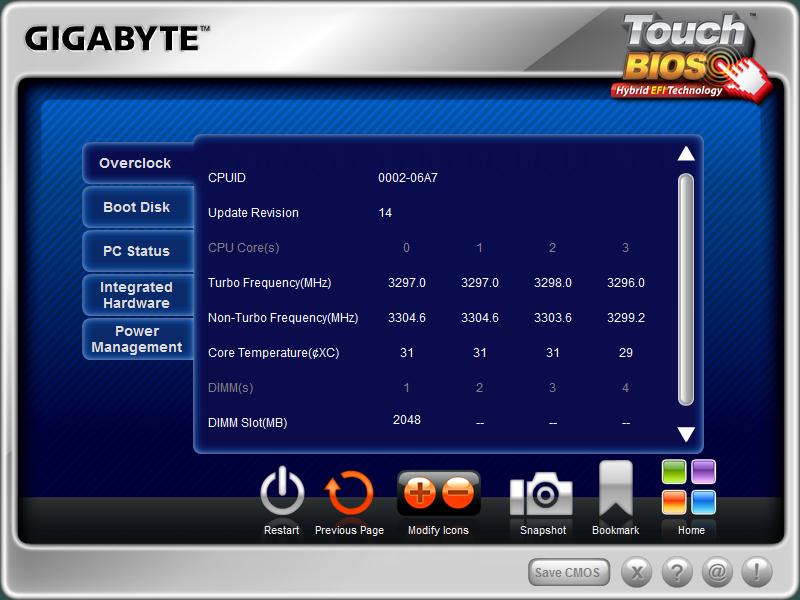
Task: Click the scroll down arrow in the panel
Action: click(x=686, y=434)
